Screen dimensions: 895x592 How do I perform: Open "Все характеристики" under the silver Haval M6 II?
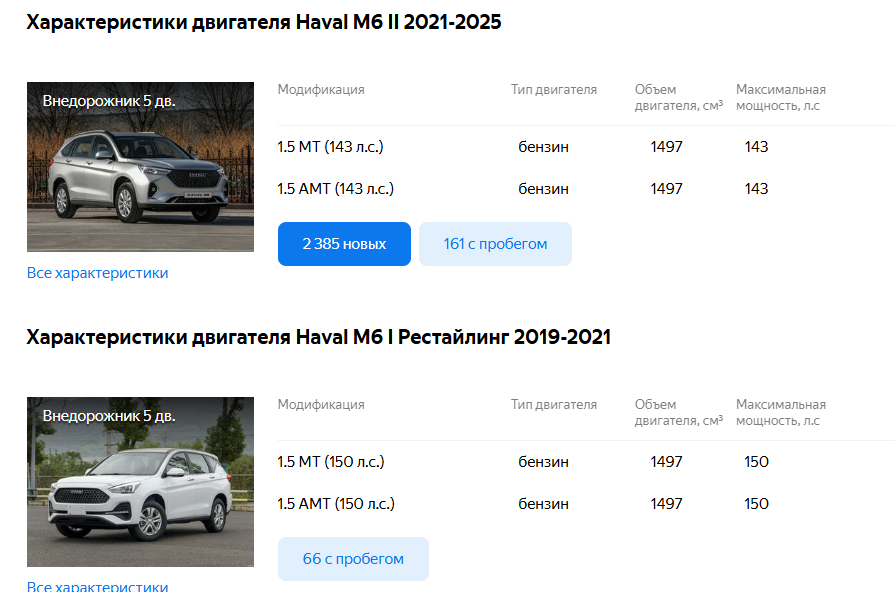point(98,273)
